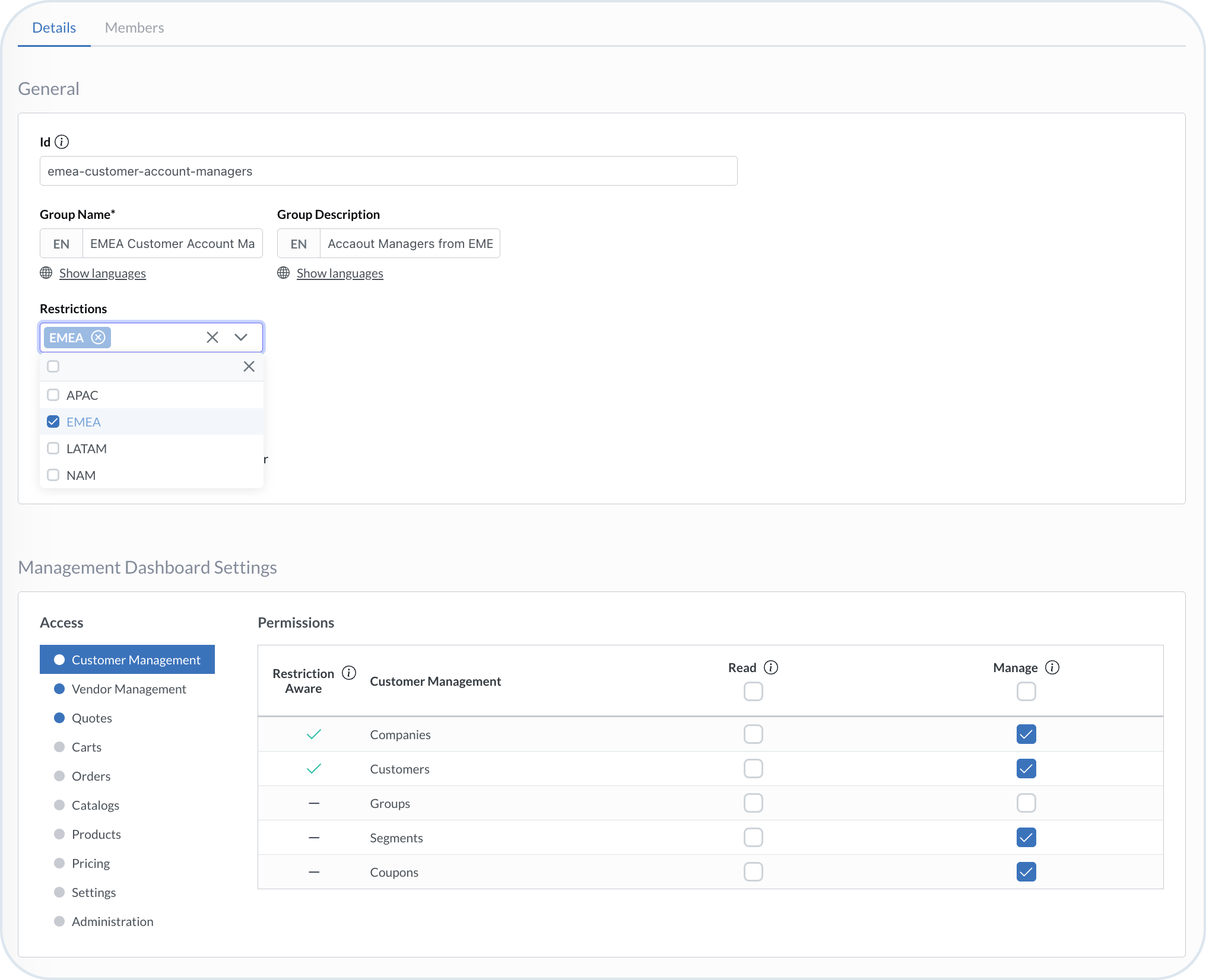Clear all restrictions using the X icon

click(x=212, y=337)
